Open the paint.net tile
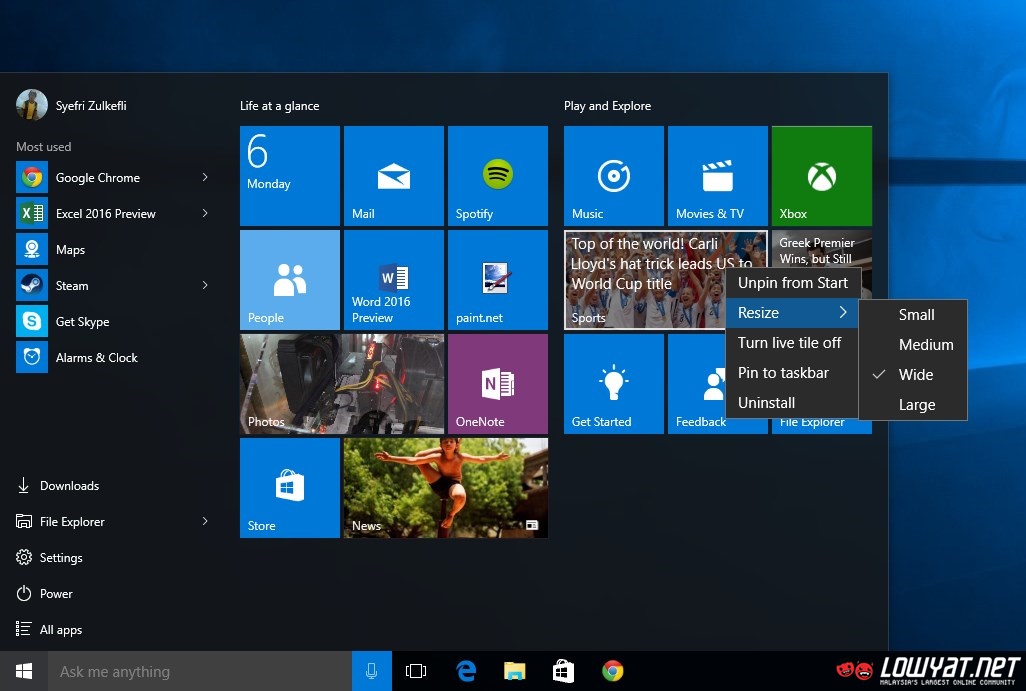1026x691 pixels. tap(497, 280)
